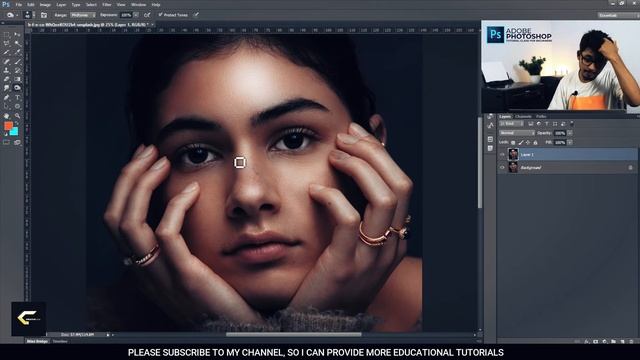640x360 pixels.
Task: Toggle tablet pressure control icon
Action: point(196,15)
